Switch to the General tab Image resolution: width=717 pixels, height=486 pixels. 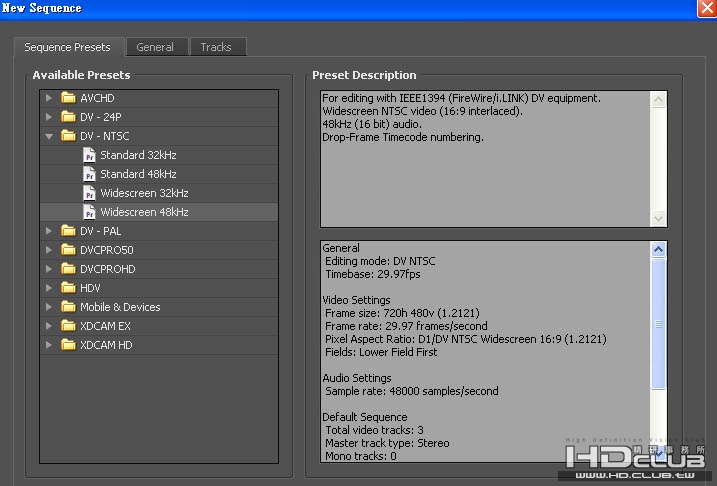(155, 47)
